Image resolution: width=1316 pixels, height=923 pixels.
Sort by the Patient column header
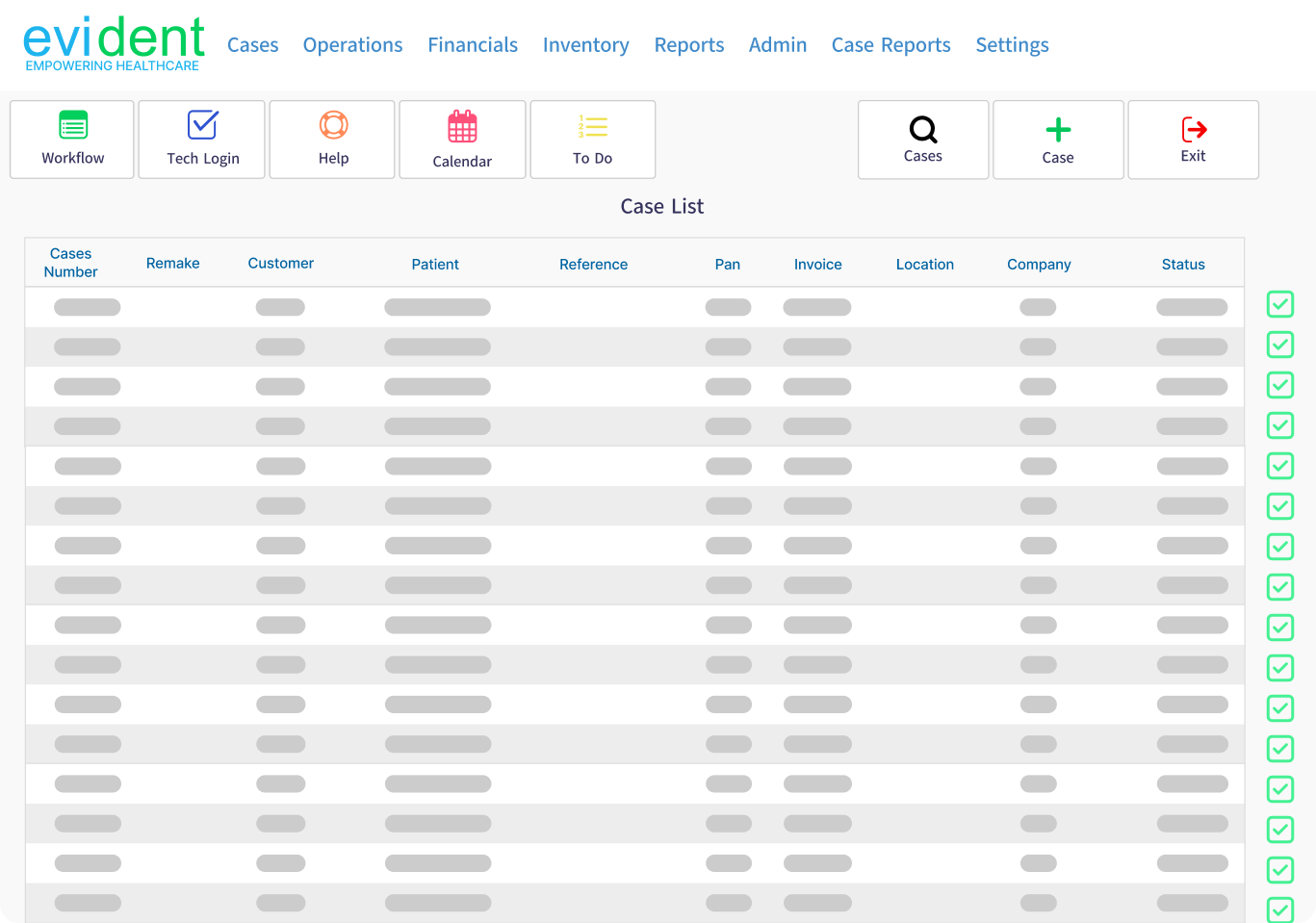pos(435,264)
